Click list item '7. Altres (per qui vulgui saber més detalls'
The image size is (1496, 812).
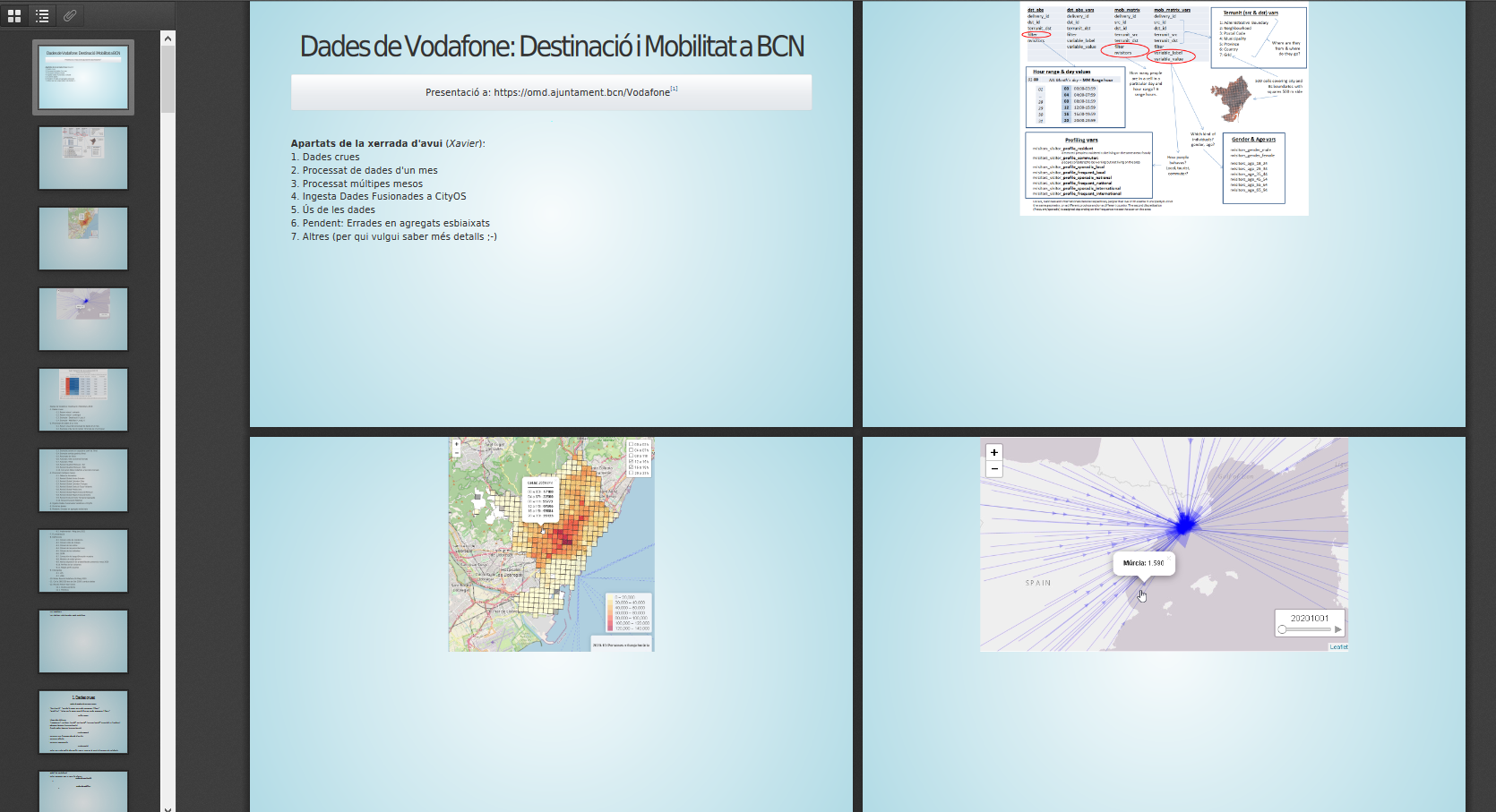[x=394, y=236]
